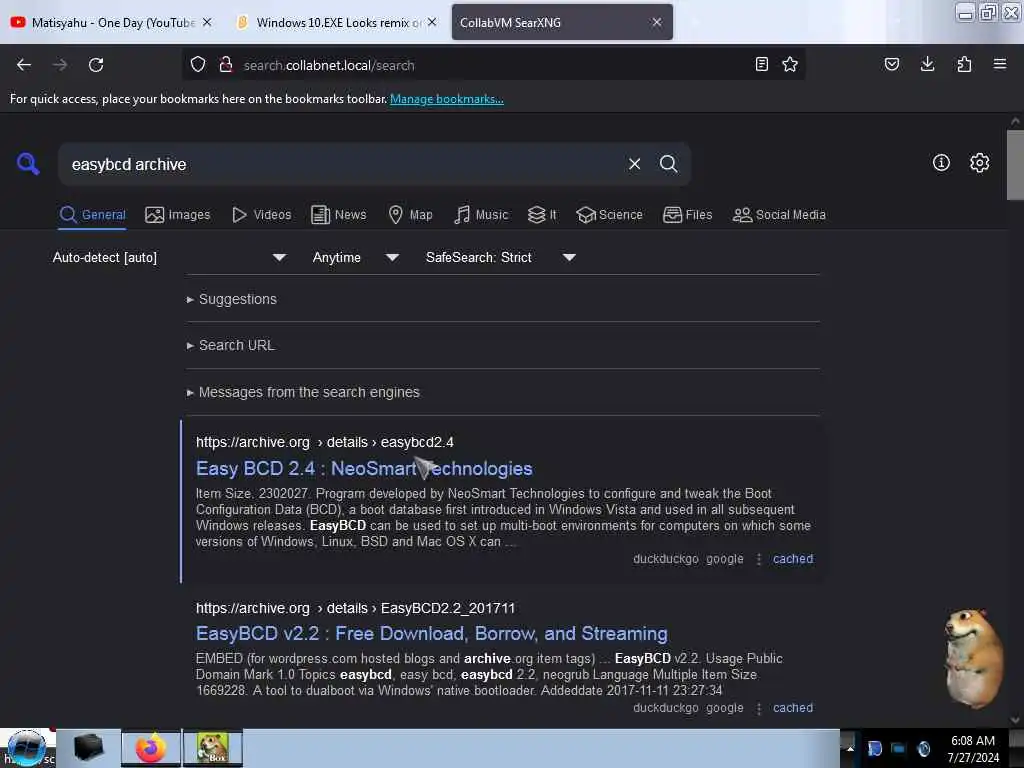1024x768 pixels.
Task: Close the Windows 10.EXE Looks remix tab
Action: coord(432,22)
